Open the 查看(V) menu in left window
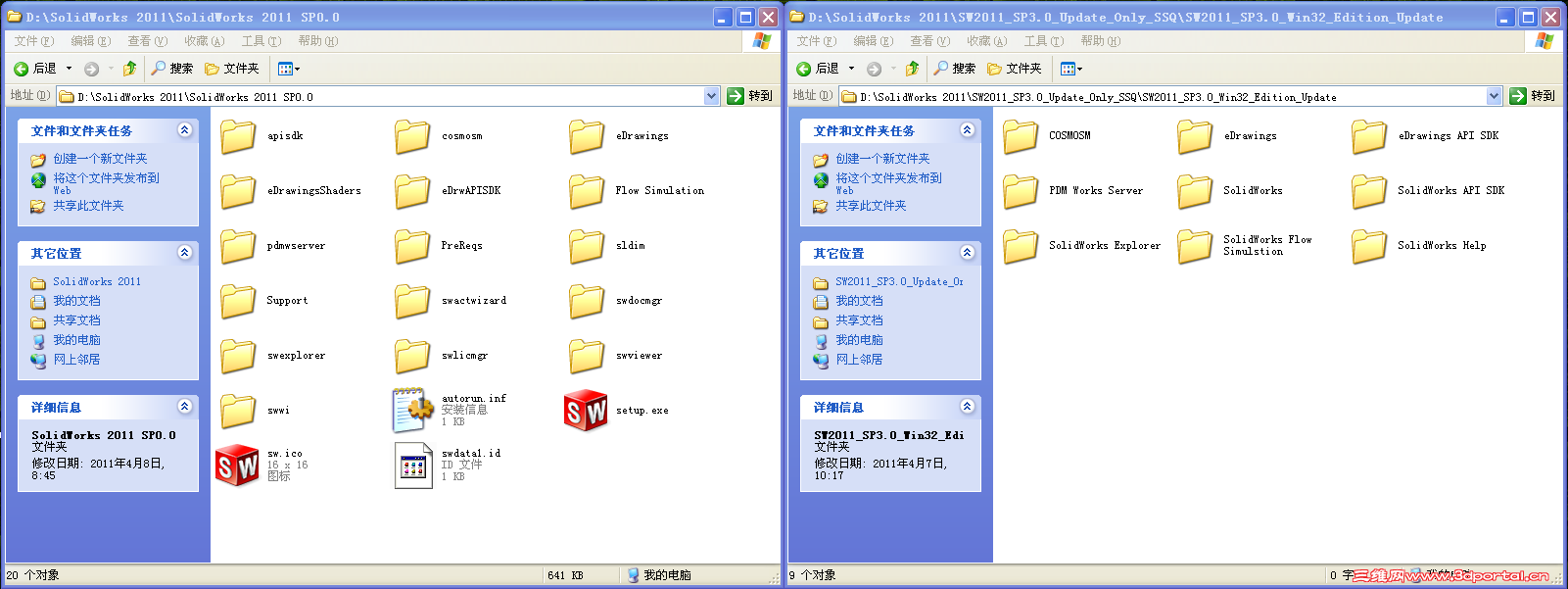Image resolution: width=1568 pixels, height=589 pixels. point(147,41)
